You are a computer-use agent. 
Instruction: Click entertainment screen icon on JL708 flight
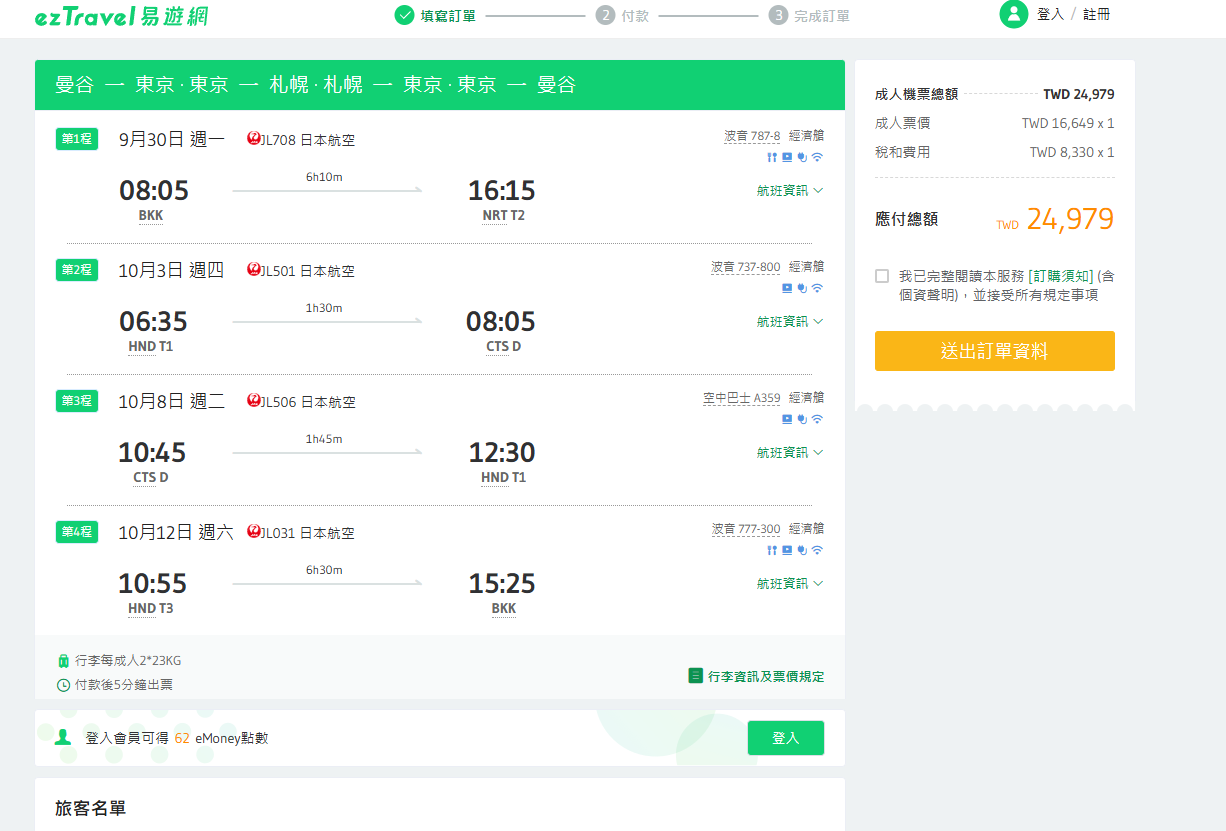[x=787, y=157]
